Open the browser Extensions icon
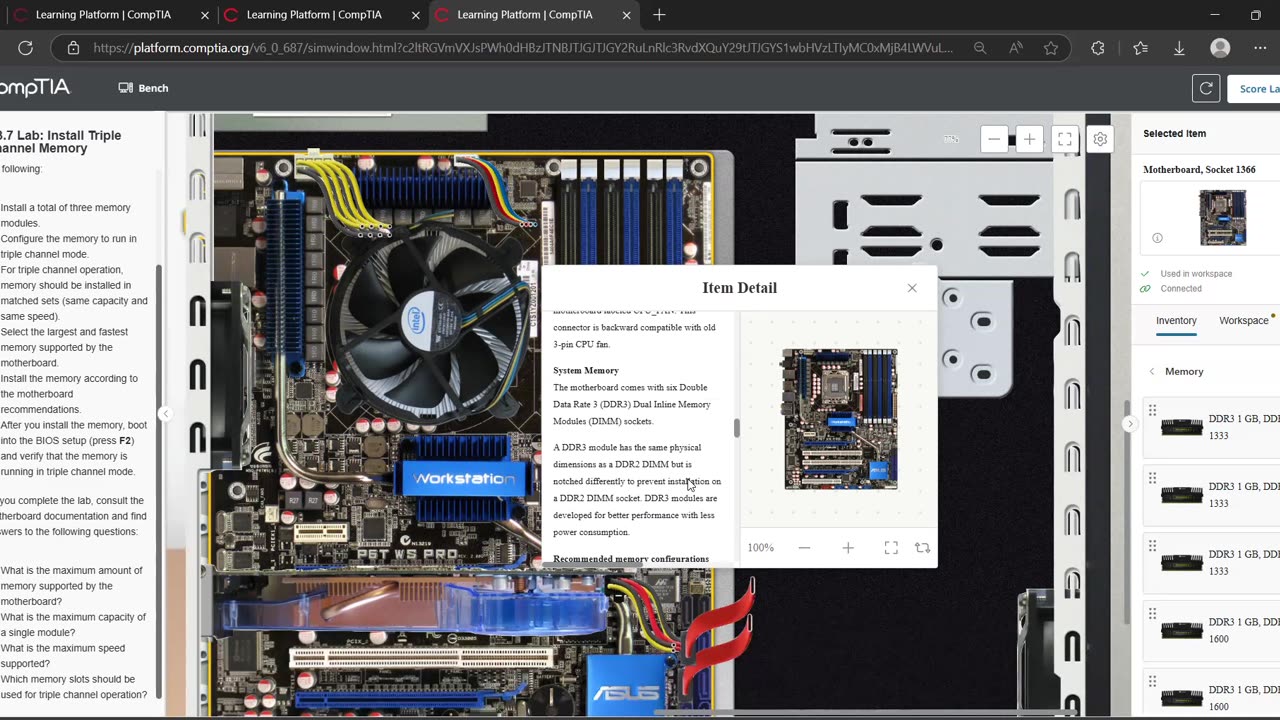The height and width of the screenshot is (720, 1280). point(1098,48)
